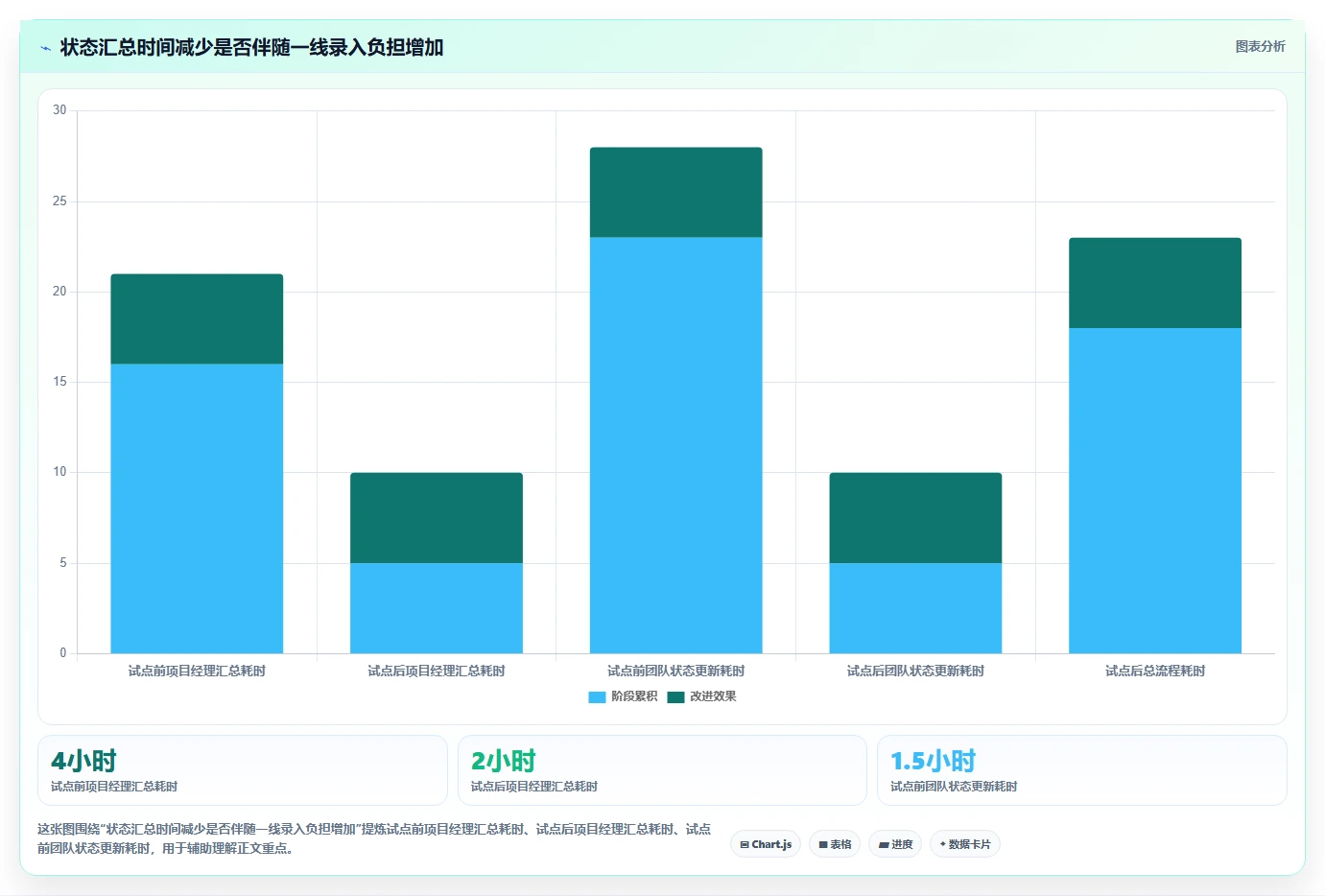1325x896 pixels.
Task: Click the chart title 状态汇总时间减少是否伴随一线录入负担增加
Action: [x=251, y=47]
